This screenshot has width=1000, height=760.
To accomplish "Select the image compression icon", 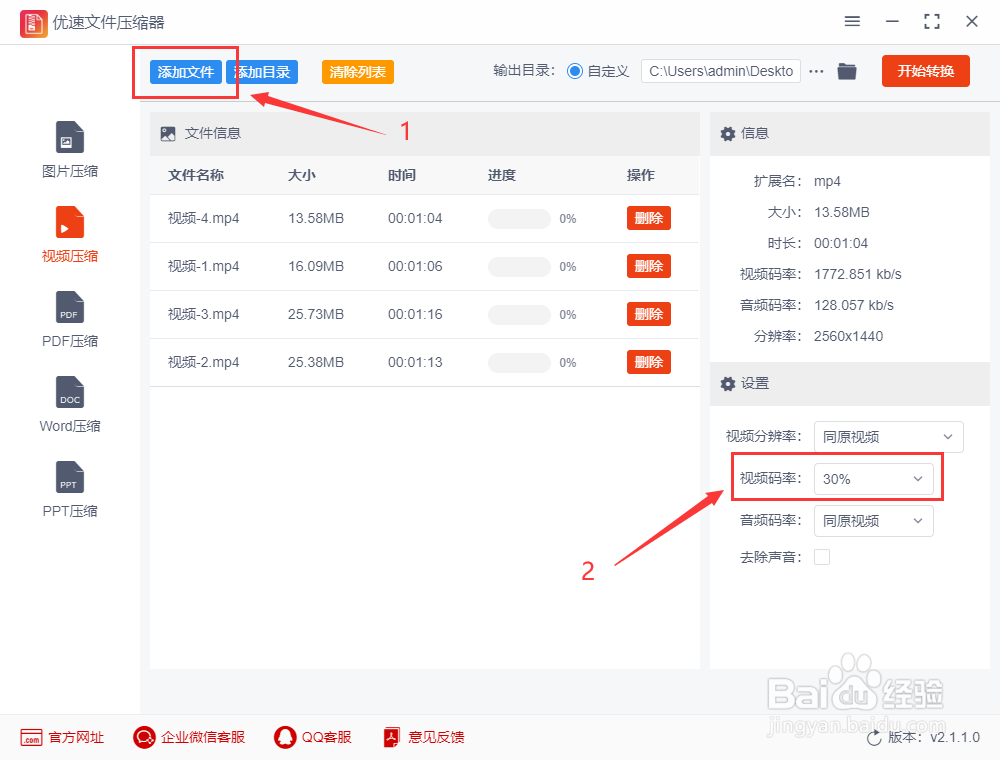I will pyautogui.click(x=70, y=137).
